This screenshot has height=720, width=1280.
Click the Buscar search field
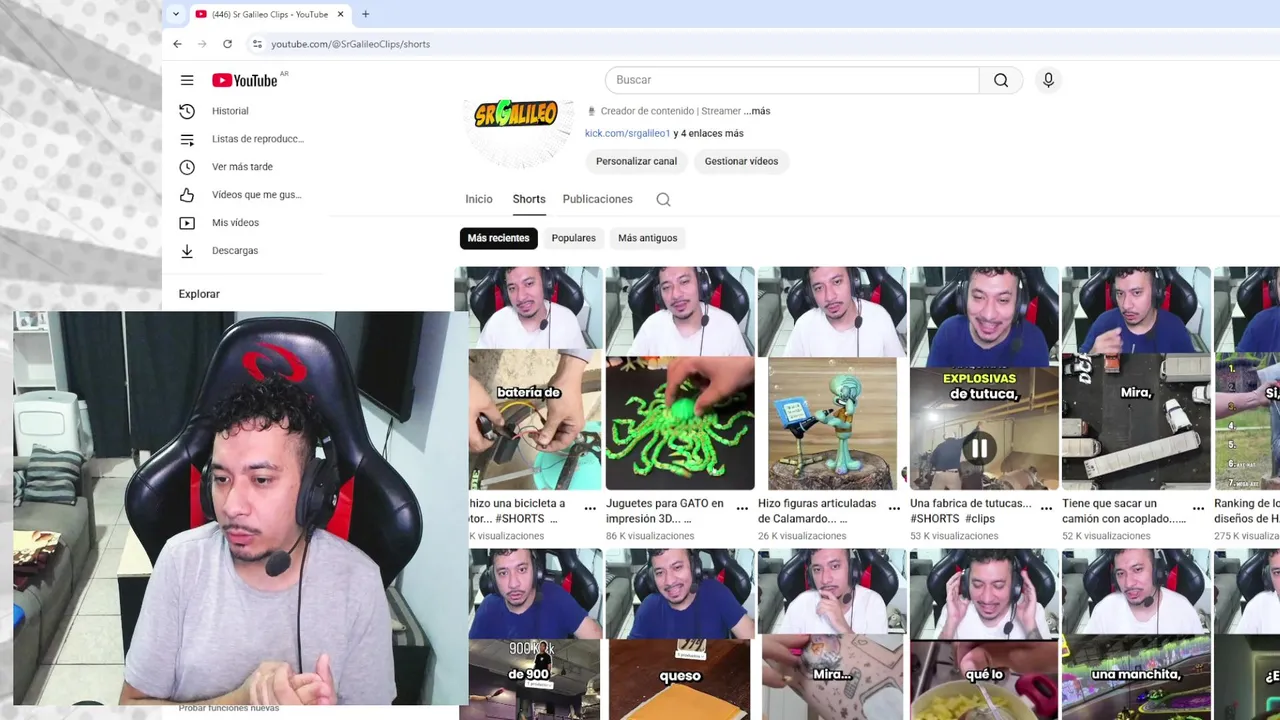point(792,80)
